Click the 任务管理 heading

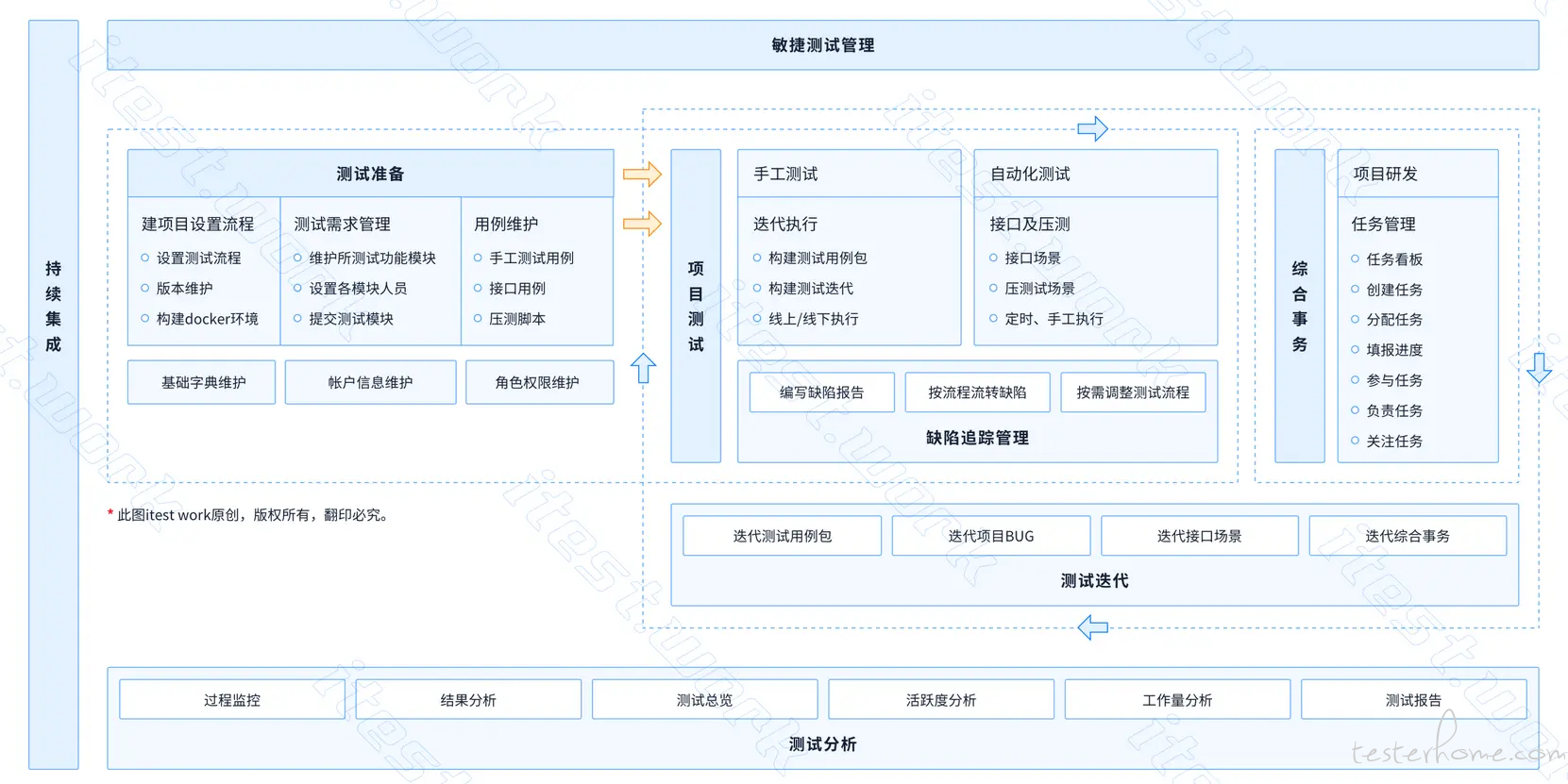coord(1384,224)
